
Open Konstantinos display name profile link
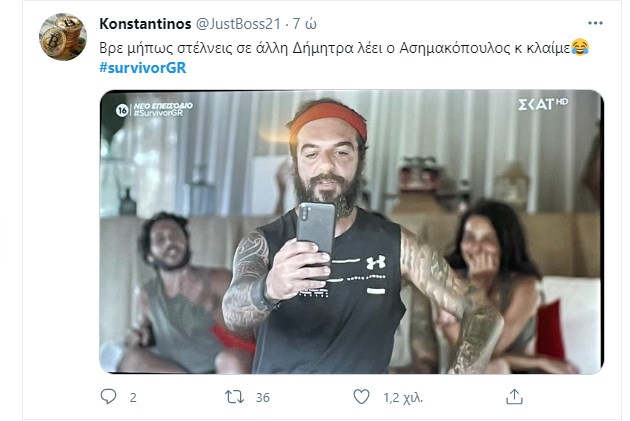point(145,24)
